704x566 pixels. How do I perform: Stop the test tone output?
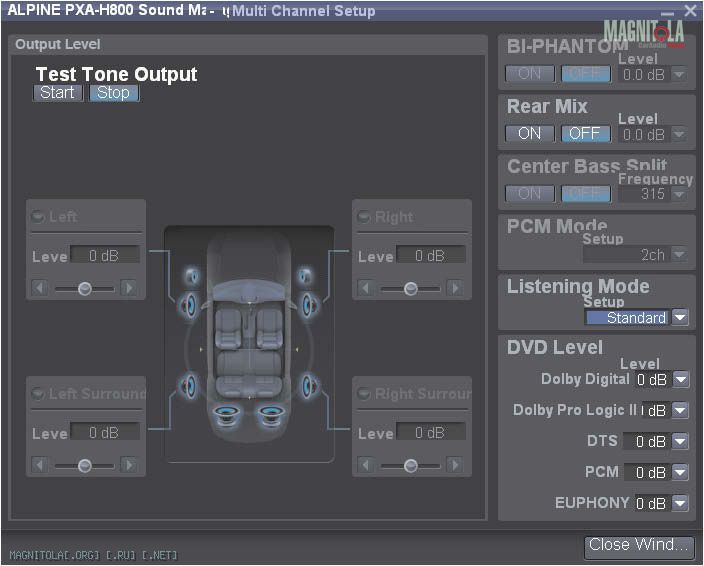(114, 93)
